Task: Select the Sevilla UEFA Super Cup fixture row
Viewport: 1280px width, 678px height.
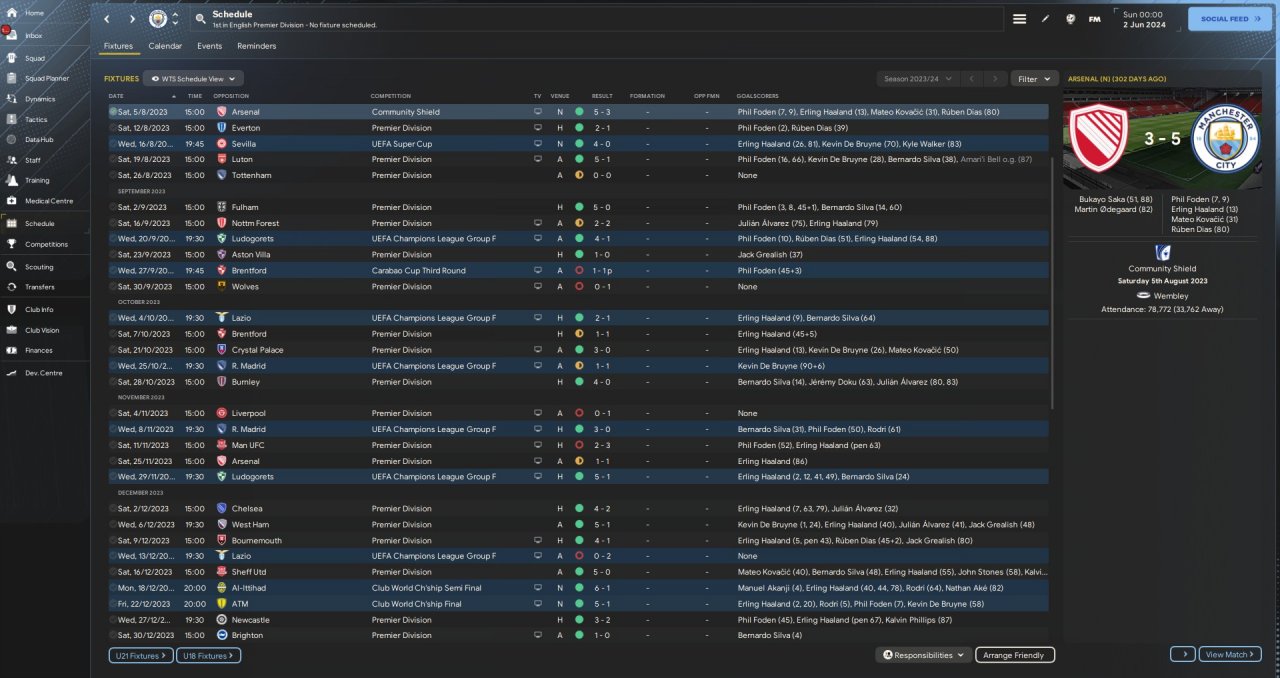Action: tap(400, 143)
